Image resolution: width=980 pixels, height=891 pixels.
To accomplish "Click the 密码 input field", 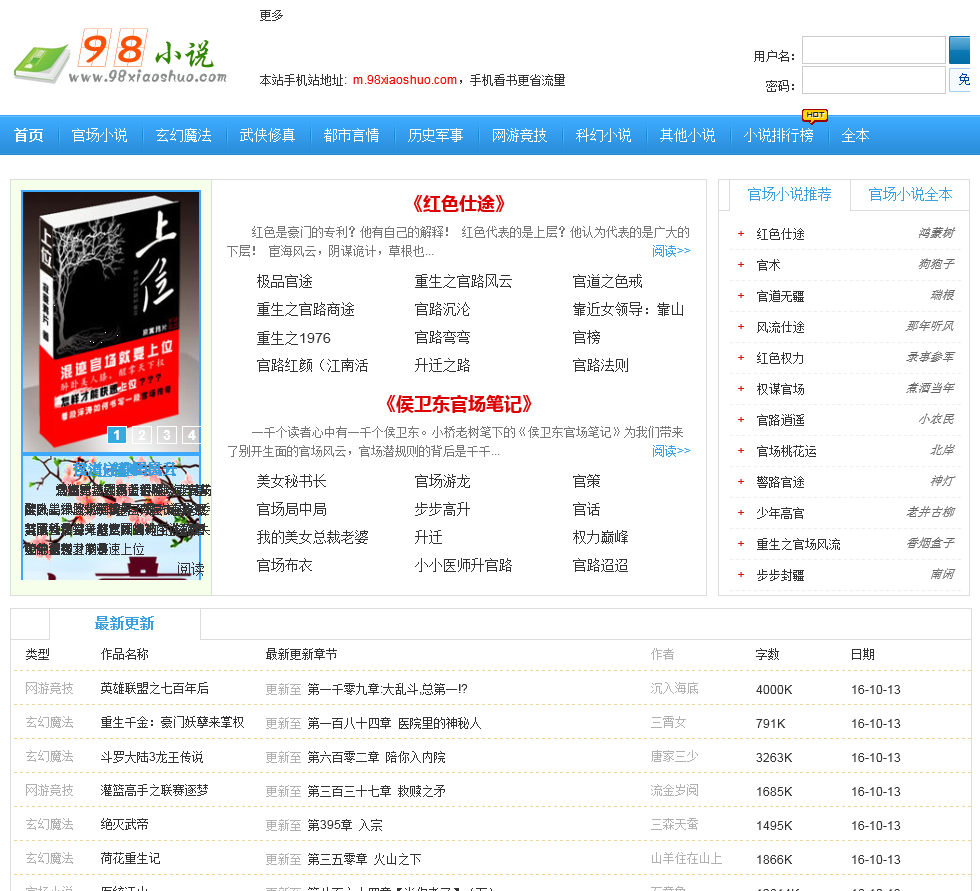I will [x=873, y=80].
